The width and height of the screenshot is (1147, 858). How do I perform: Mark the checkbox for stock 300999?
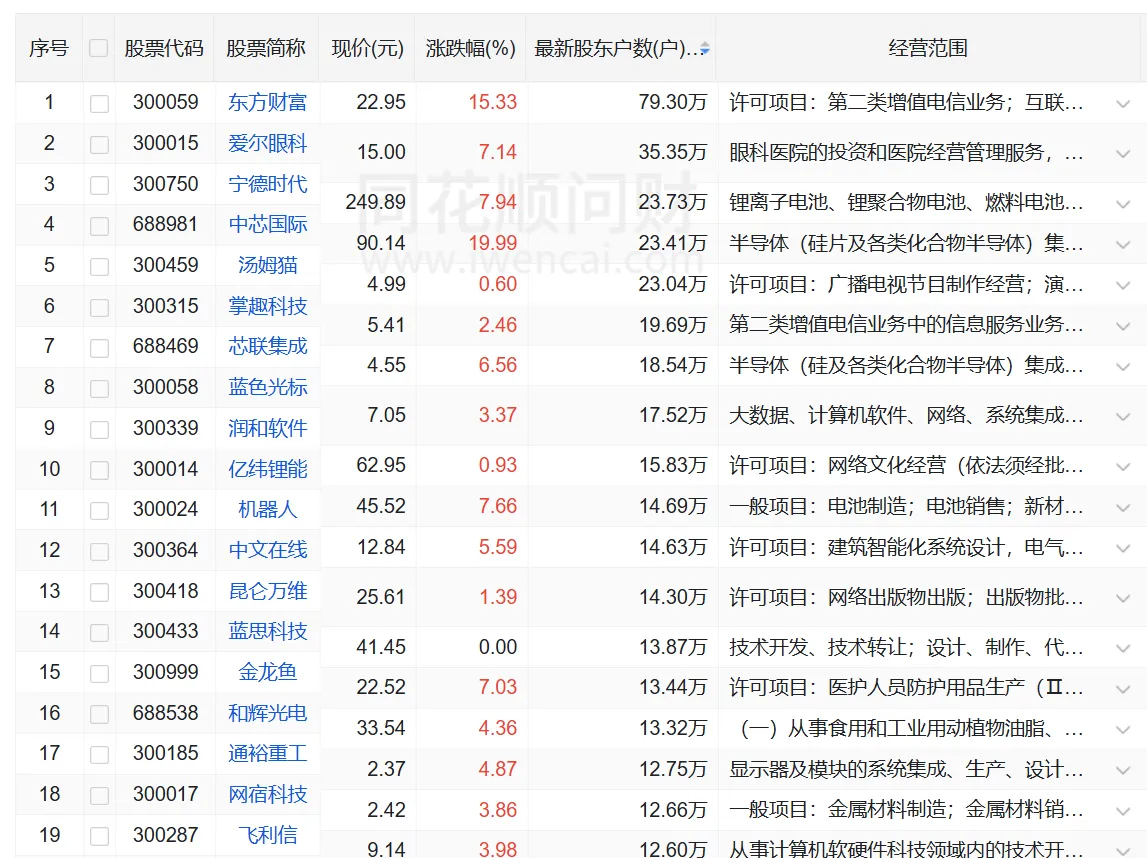tap(99, 673)
